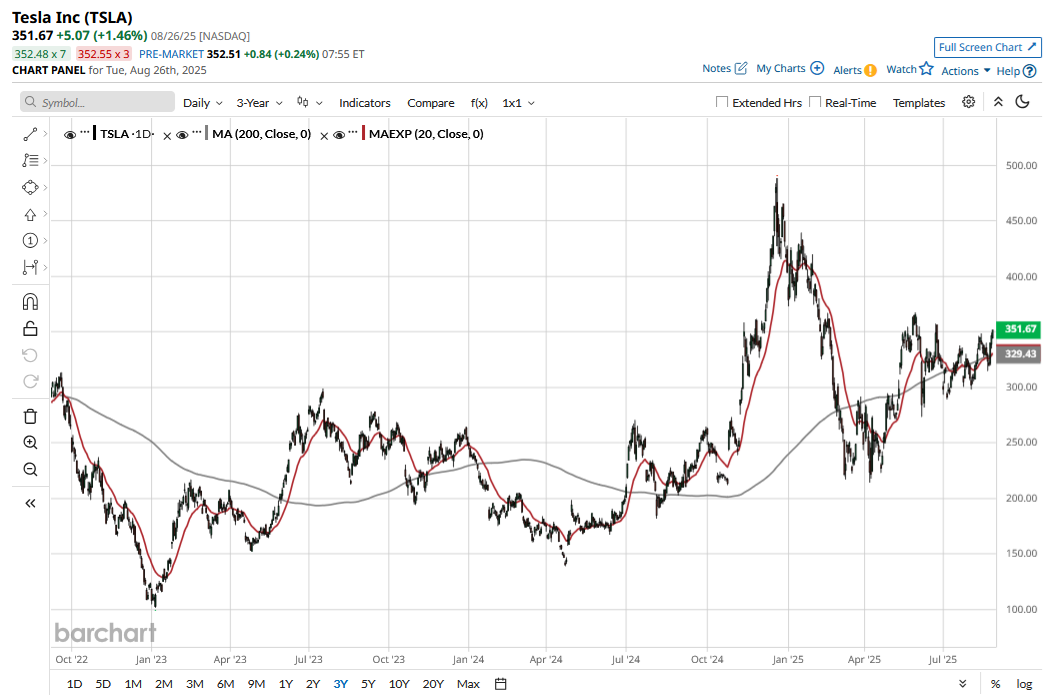
Task: Click the Alerts exclamation icon
Action: [x=870, y=70]
